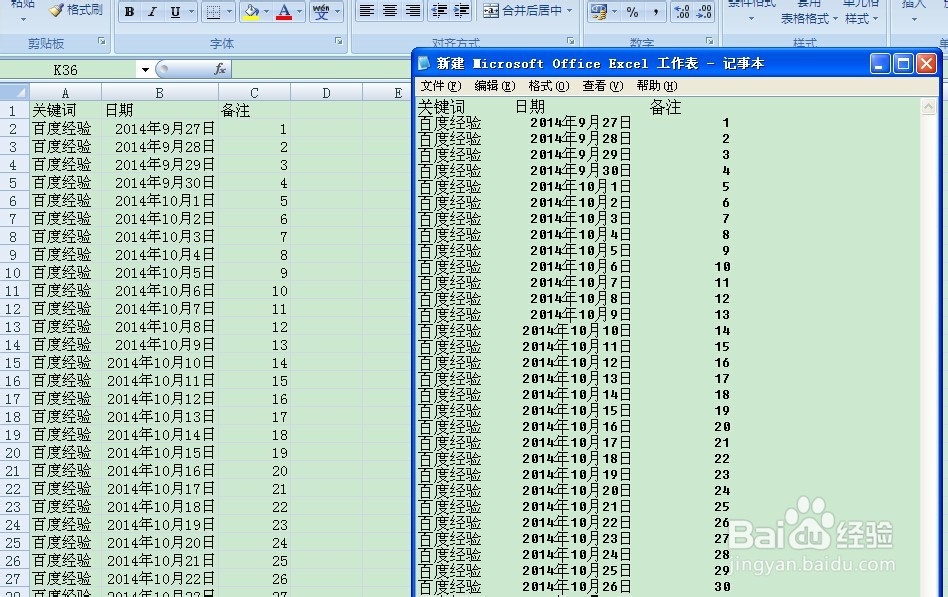The height and width of the screenshot is (597, 948).
Task: Open Notepad 格式(O) menu
Action: 548,86
